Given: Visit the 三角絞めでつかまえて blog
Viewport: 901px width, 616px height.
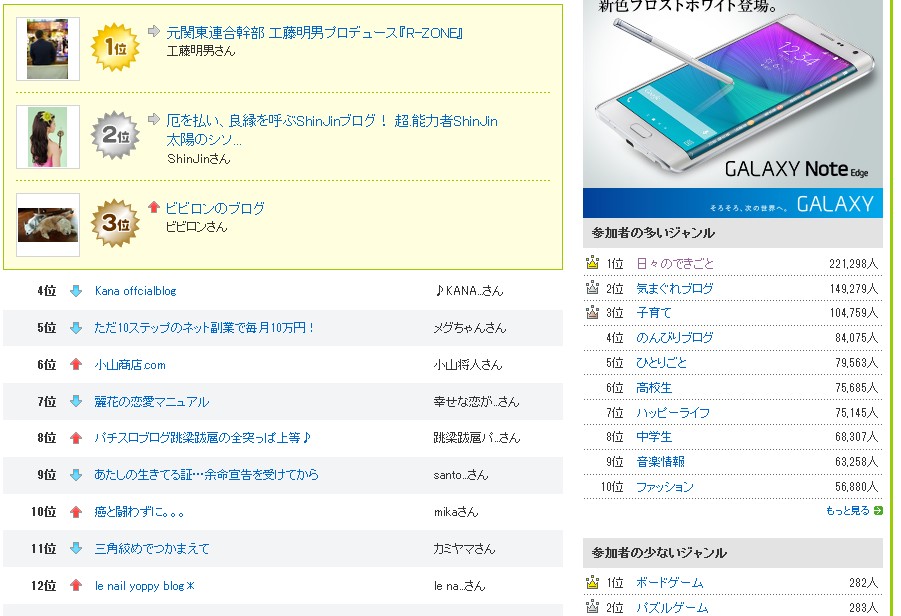Looking at the screenshot, I should [151, 549].
